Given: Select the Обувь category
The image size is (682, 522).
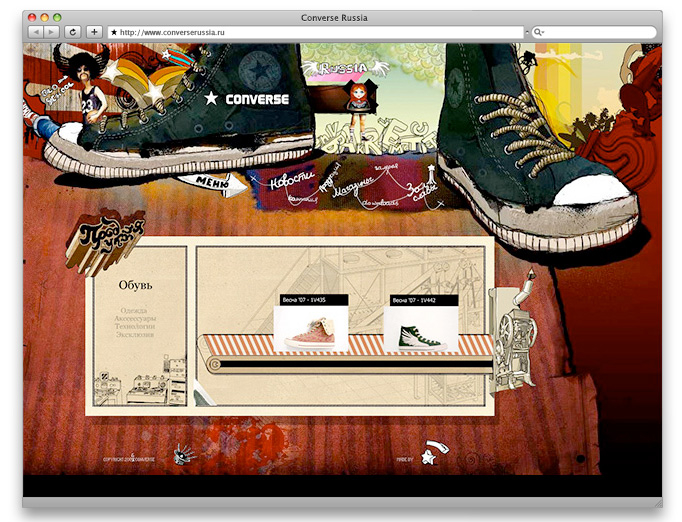Looking at the screenshot, I should [x=135, y=285].
